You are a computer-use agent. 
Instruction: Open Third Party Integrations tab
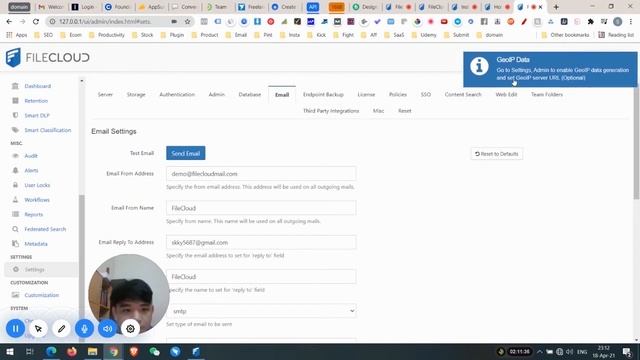coord(331,111)
